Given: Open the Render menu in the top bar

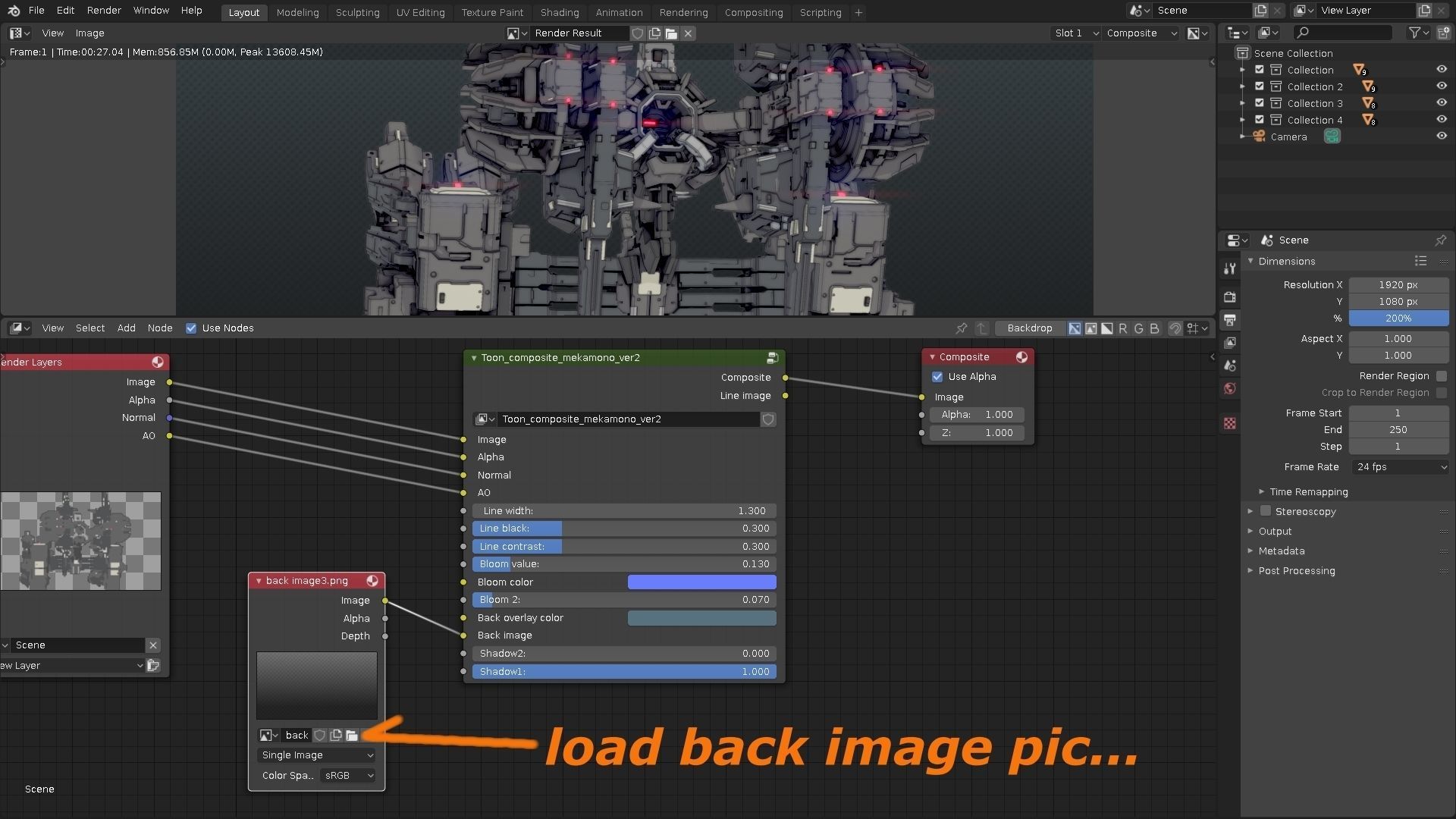Looking at the screenshot, I should pos(104,10).
